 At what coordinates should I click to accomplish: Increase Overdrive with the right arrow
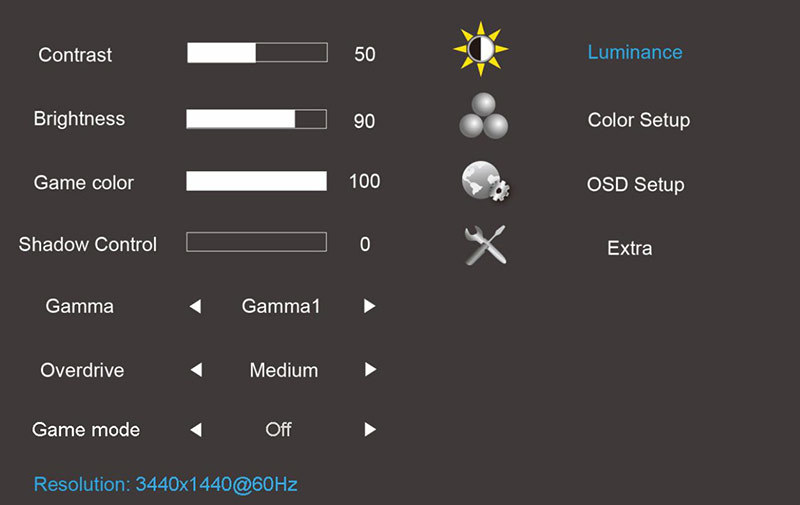pos(370,370)
